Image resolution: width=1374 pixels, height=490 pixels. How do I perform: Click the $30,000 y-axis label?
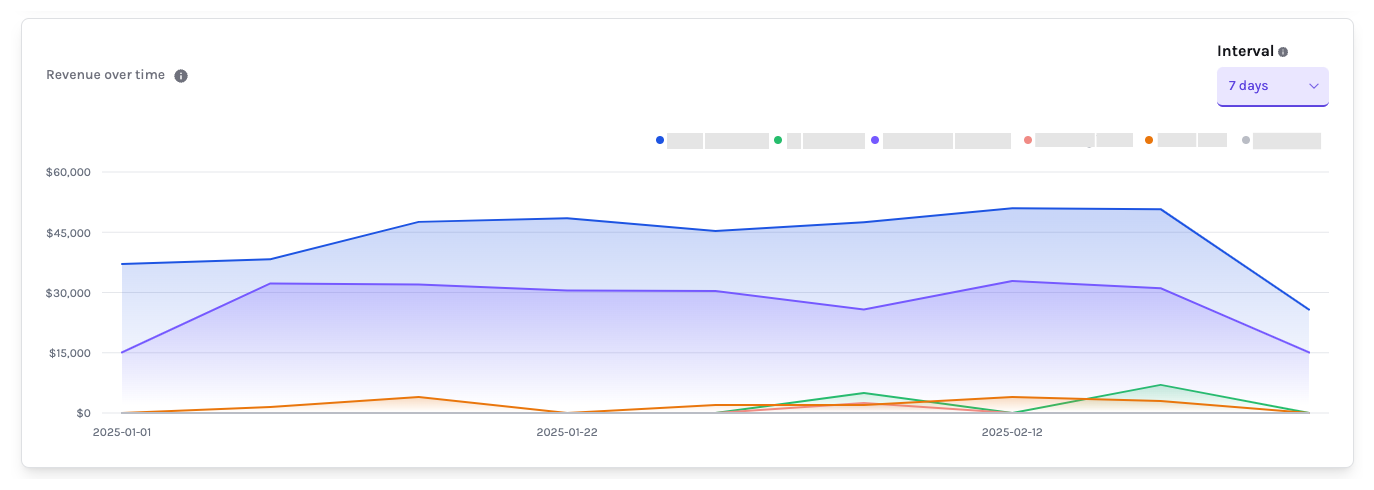pyautogui.click(x=69, y=293)
